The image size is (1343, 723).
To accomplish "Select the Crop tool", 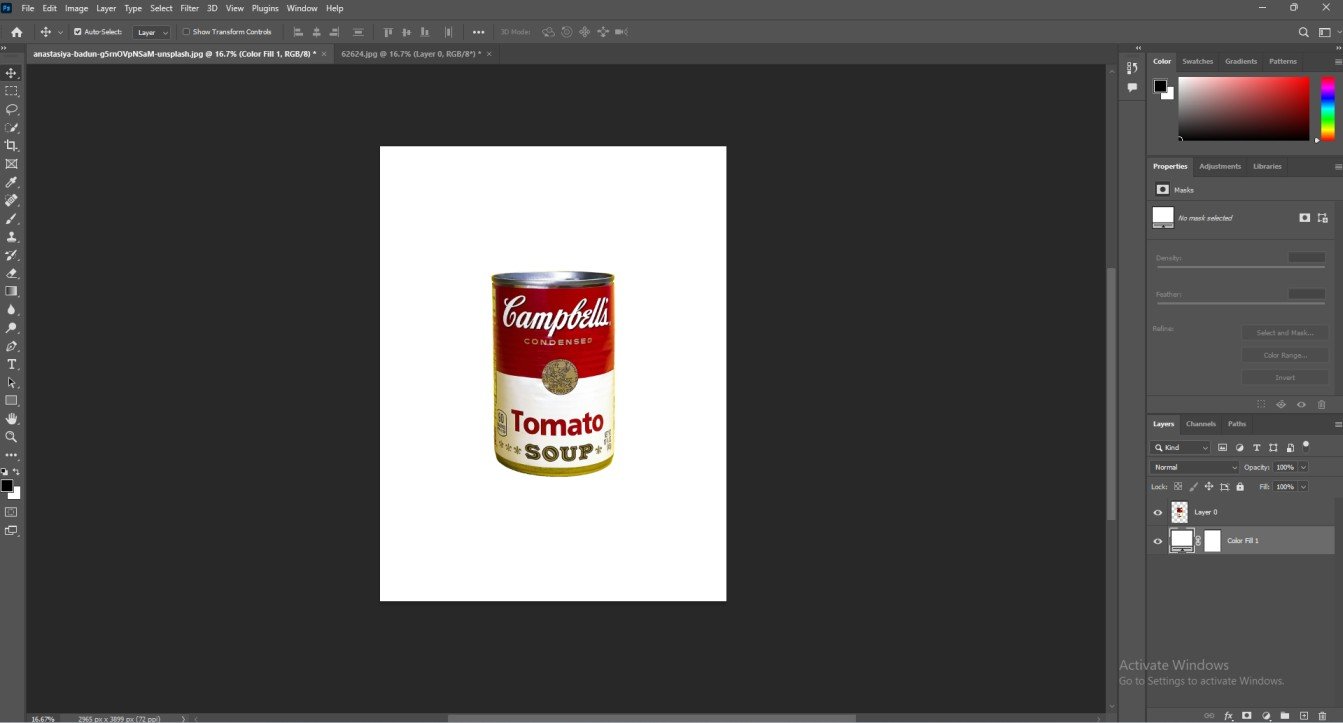I will (12, 146).
